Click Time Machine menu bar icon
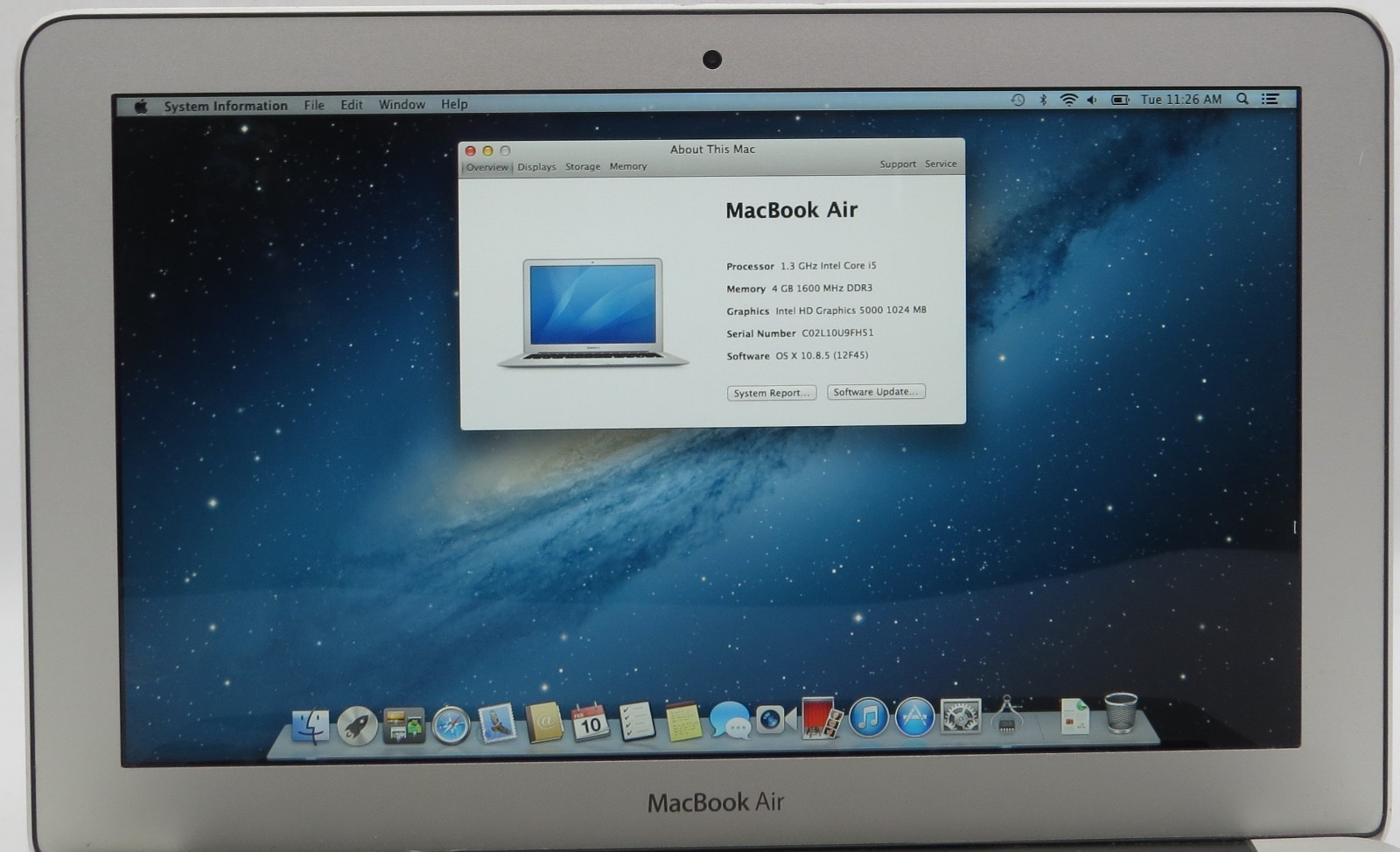 1018,100
